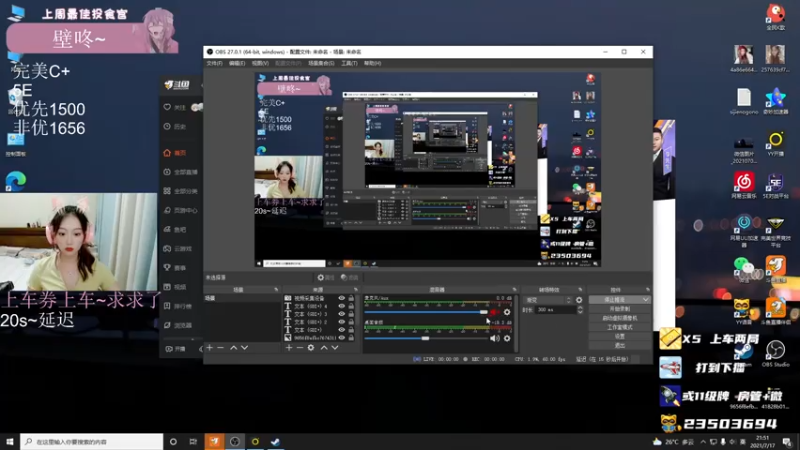
Task: Open Settings button in OBS controls
Action: click(619, 336)
